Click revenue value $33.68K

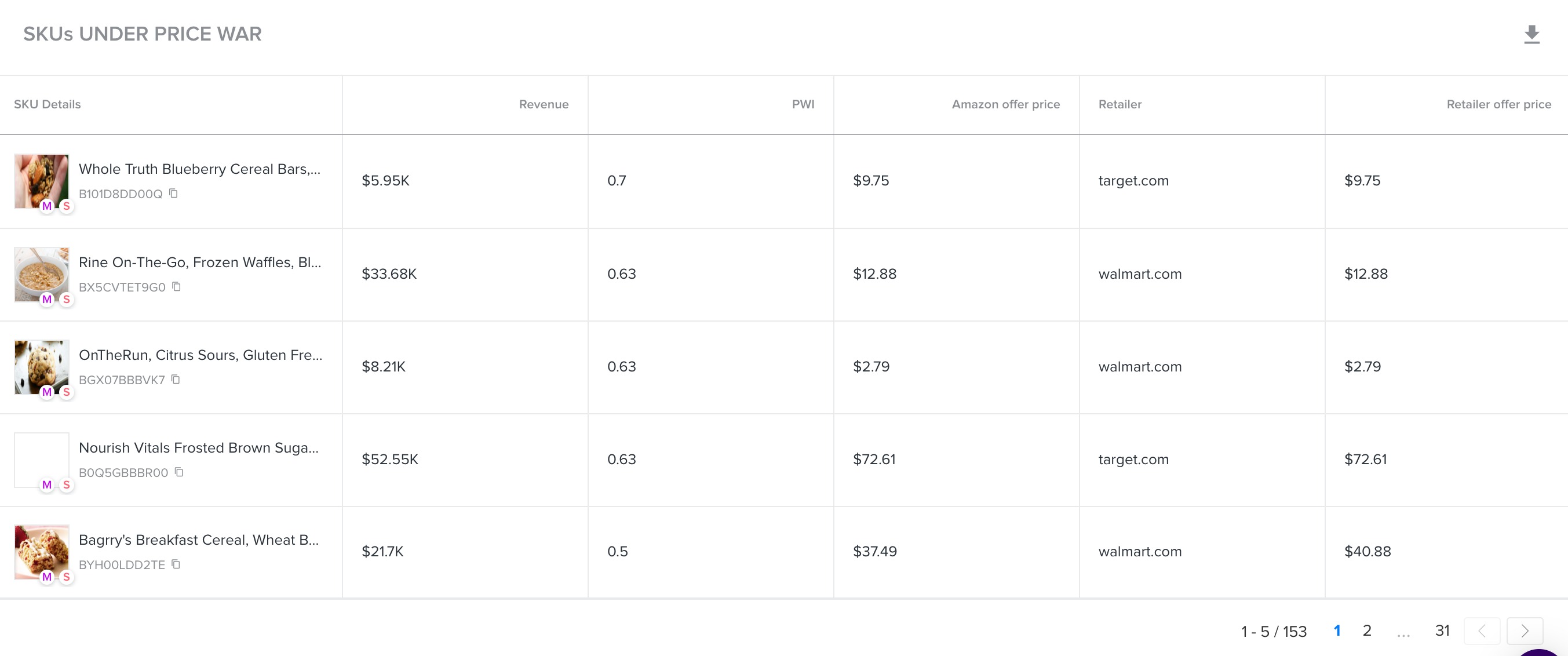(389, 274)
